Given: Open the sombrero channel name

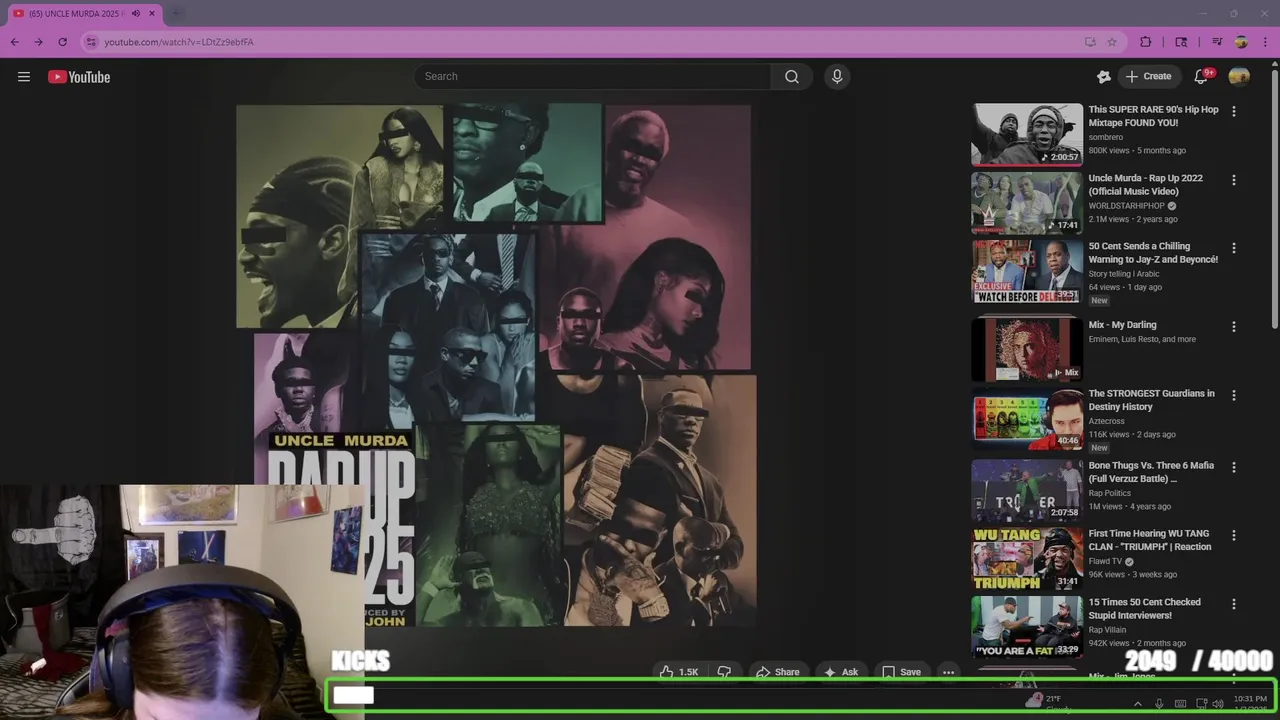Looking at the screenshot, I should (1105, 137).
